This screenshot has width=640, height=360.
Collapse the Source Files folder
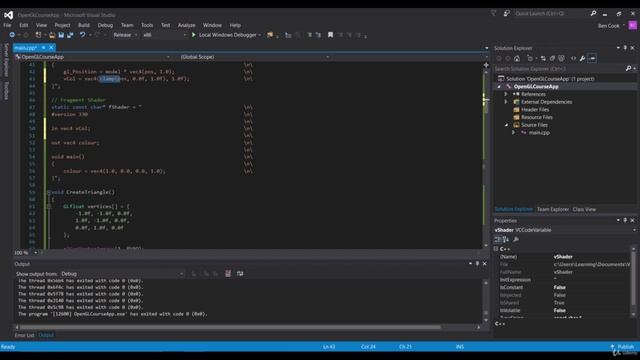tap(506, 125)
